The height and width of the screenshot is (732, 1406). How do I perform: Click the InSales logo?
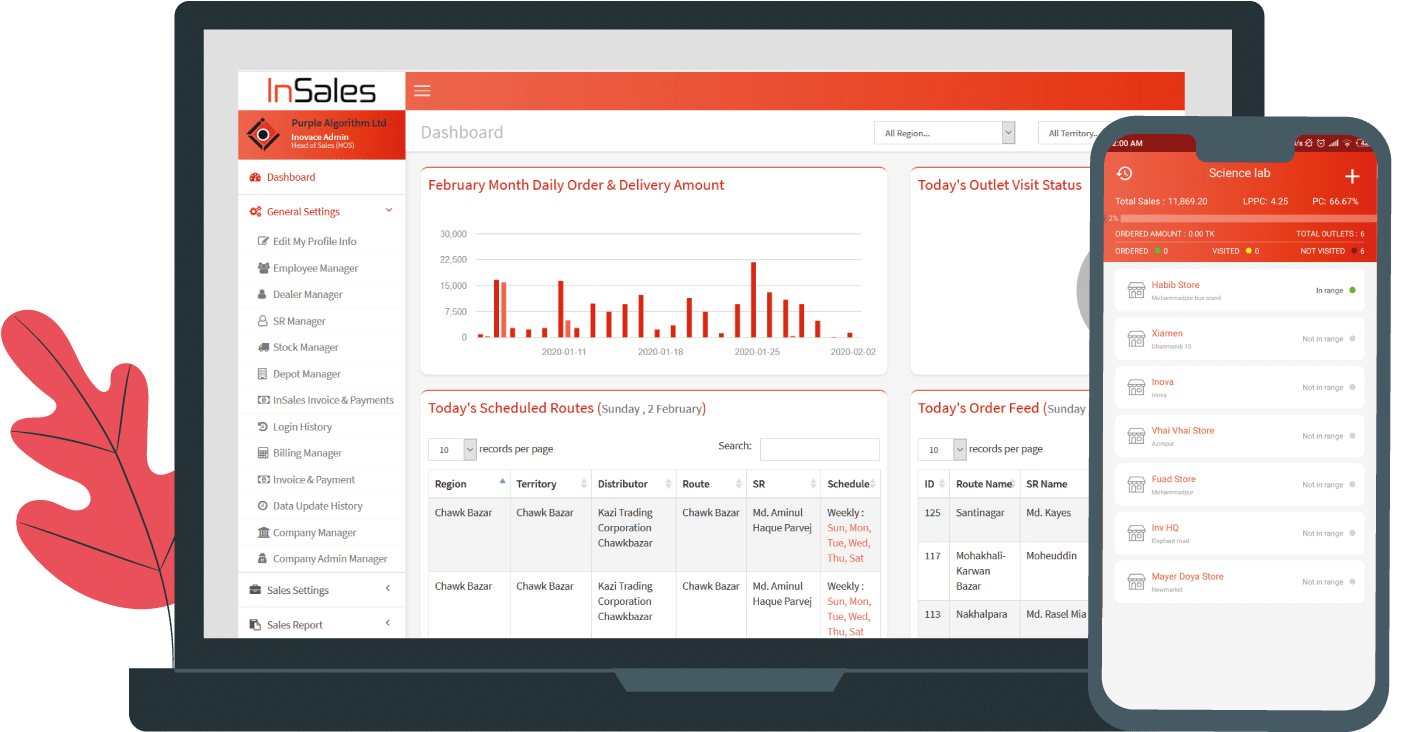[321, 91]
